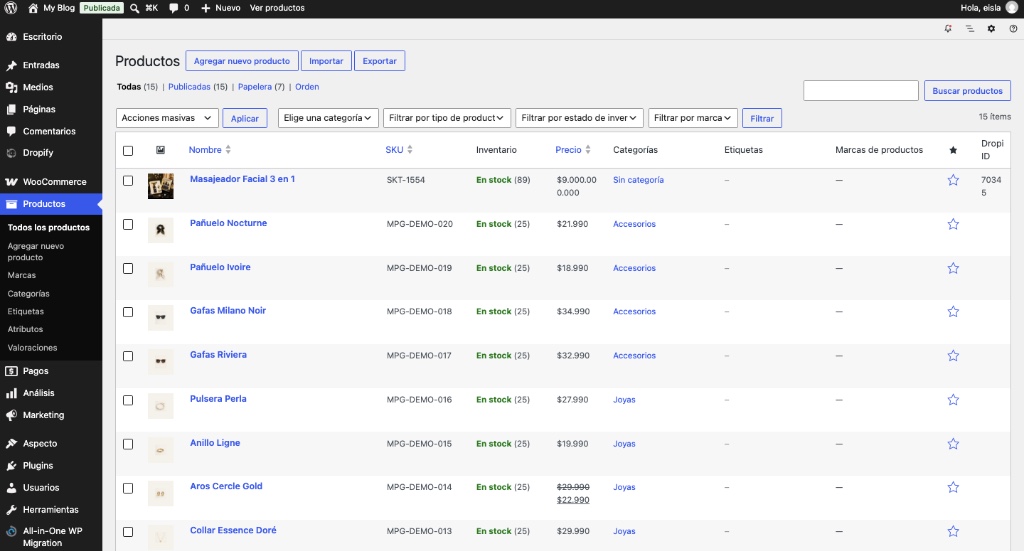The height and width of the screenshot is (551, 1024).
Task: Click the Filtrar button
Action: pos(762,118)
